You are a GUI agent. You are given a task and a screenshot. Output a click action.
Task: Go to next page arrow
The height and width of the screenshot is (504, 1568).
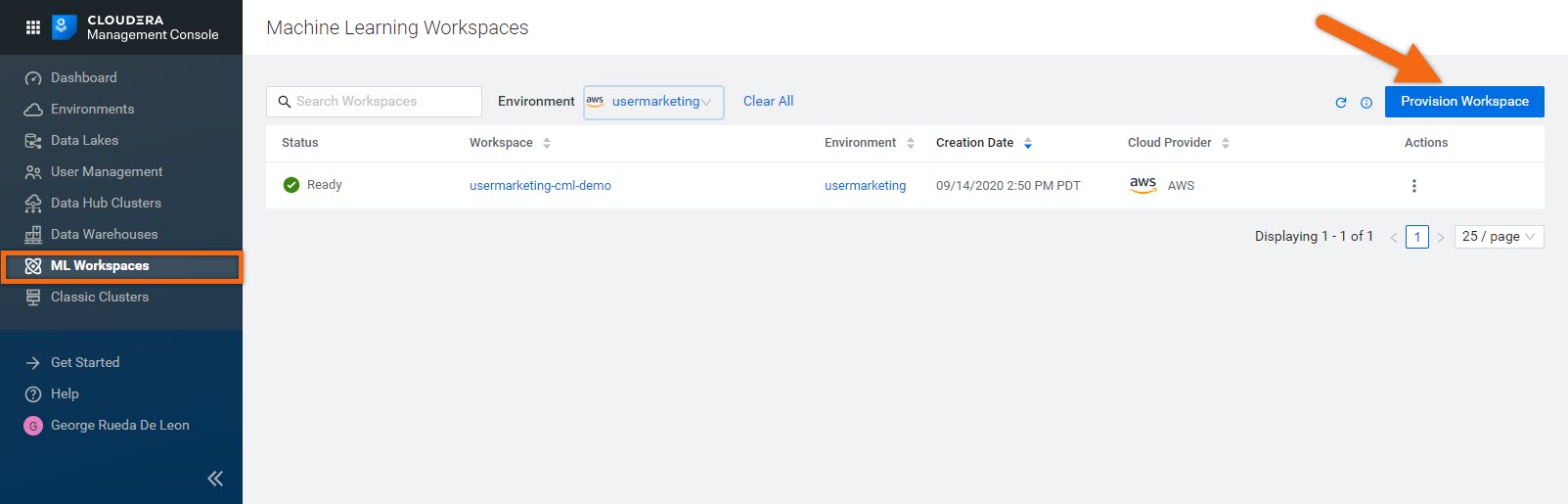click(1441, 237)
